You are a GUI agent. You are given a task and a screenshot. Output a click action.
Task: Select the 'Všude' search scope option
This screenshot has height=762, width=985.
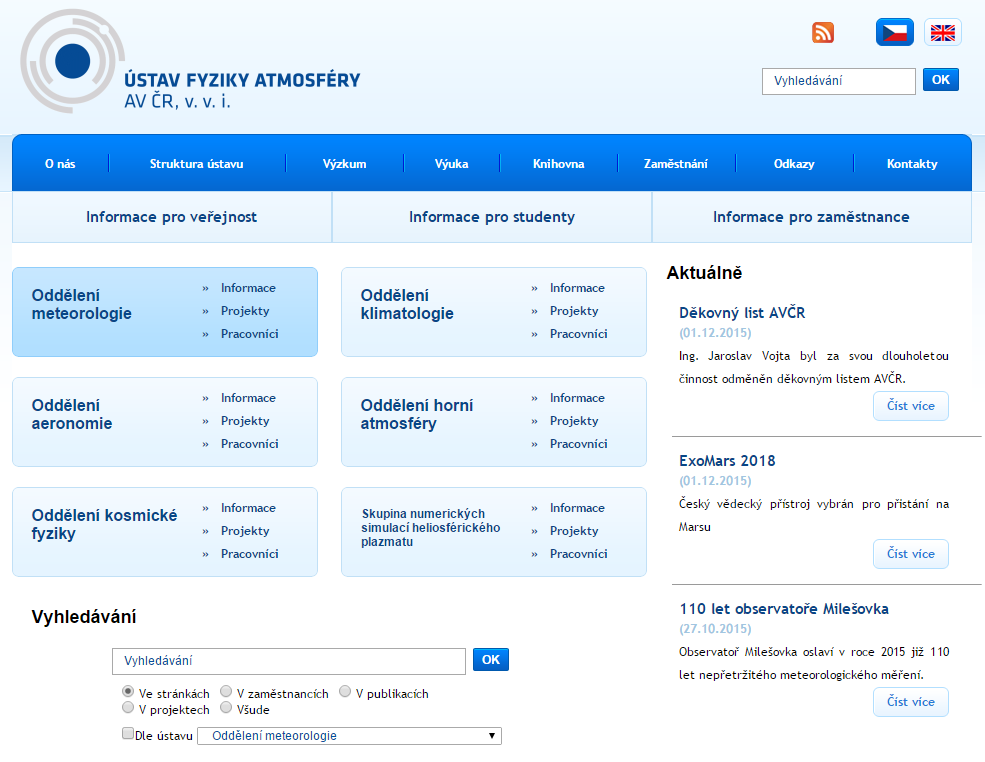tap(226, 707)
